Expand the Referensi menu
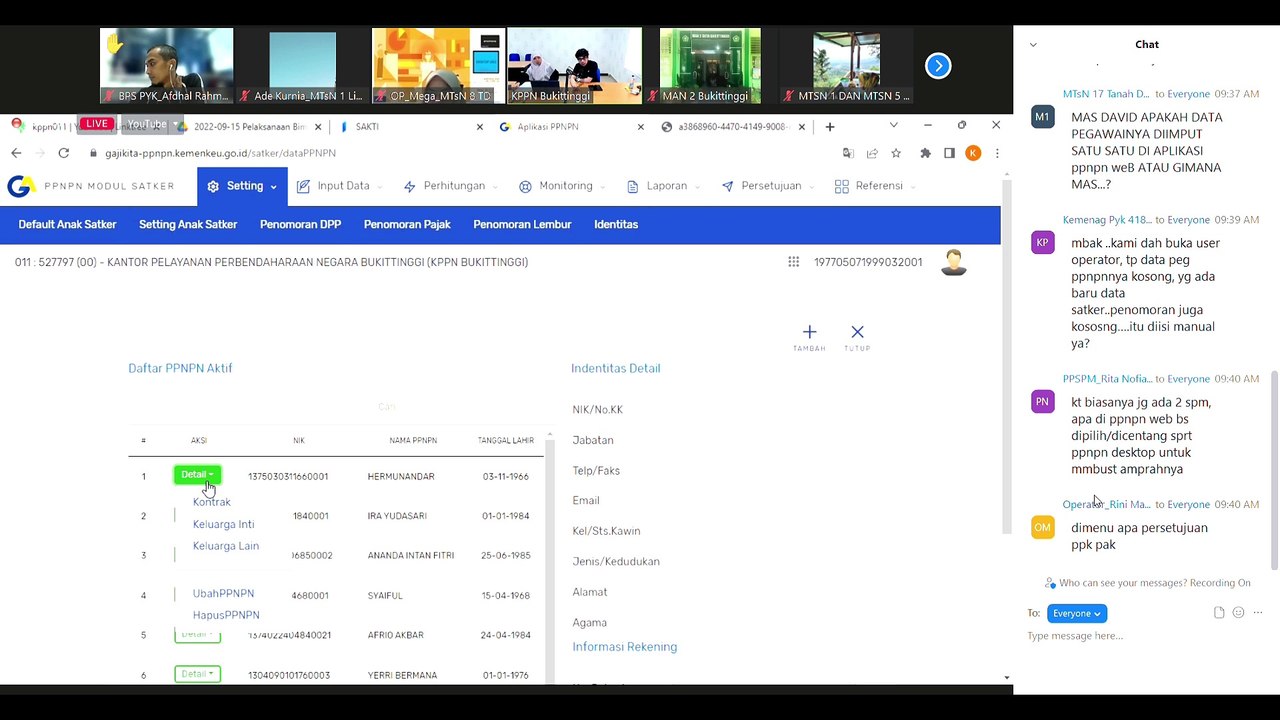The height and width of the screenshot is (720, 1280). coord(876,186)
